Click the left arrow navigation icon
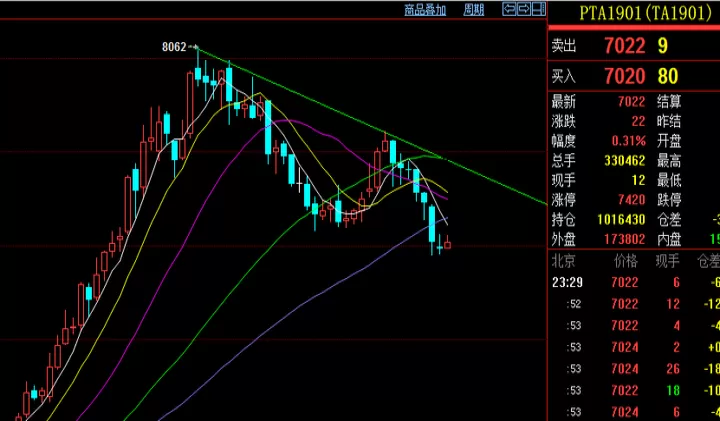This screenshot has width=720, height=421. [x=509, y=9]
